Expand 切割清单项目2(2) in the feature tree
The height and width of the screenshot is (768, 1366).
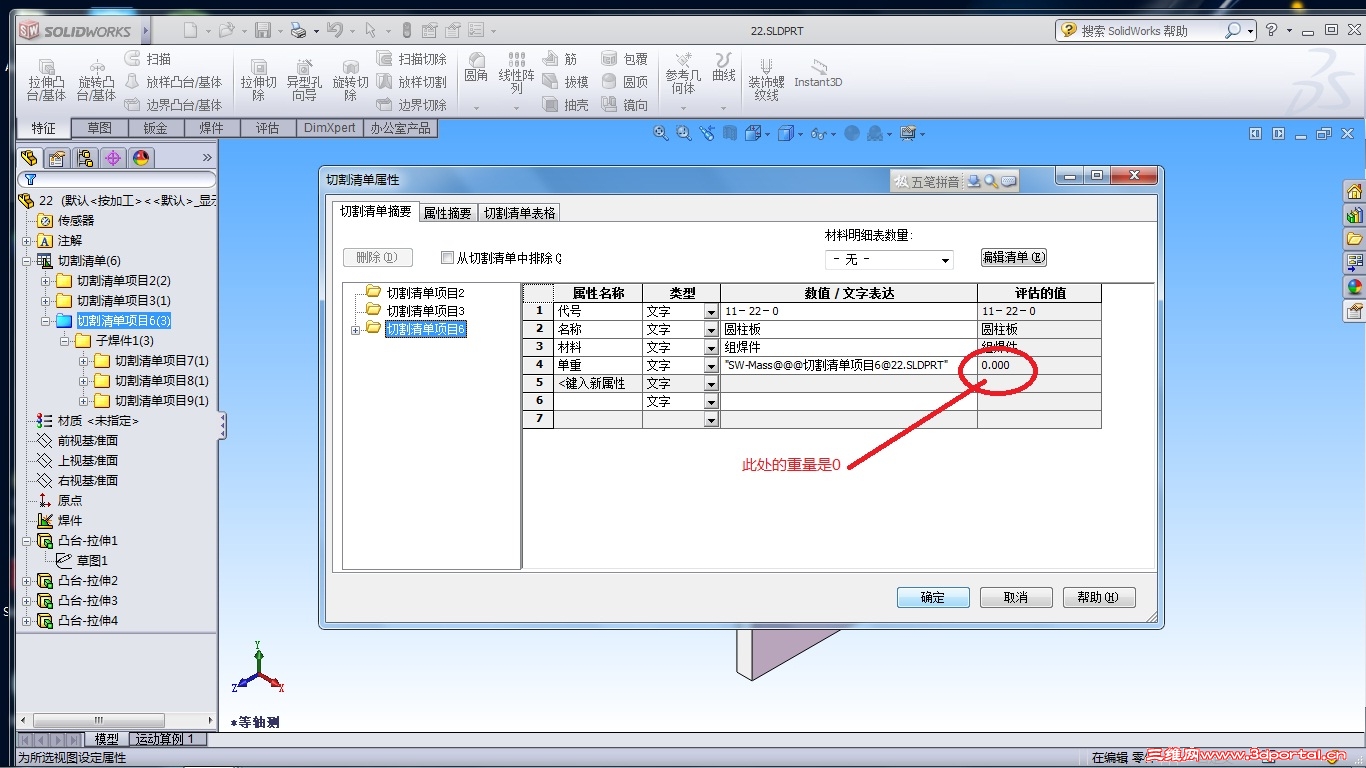[45, 281]
